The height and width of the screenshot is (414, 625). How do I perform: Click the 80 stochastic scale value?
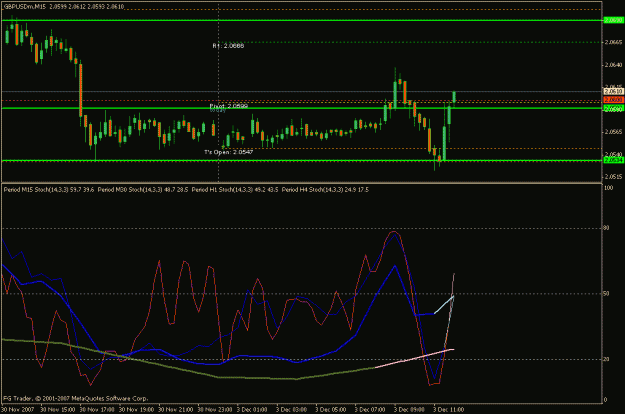point(606,228)
